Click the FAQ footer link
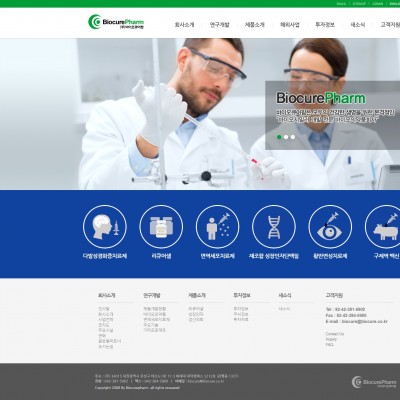400x400 pixels. (329, 345)
